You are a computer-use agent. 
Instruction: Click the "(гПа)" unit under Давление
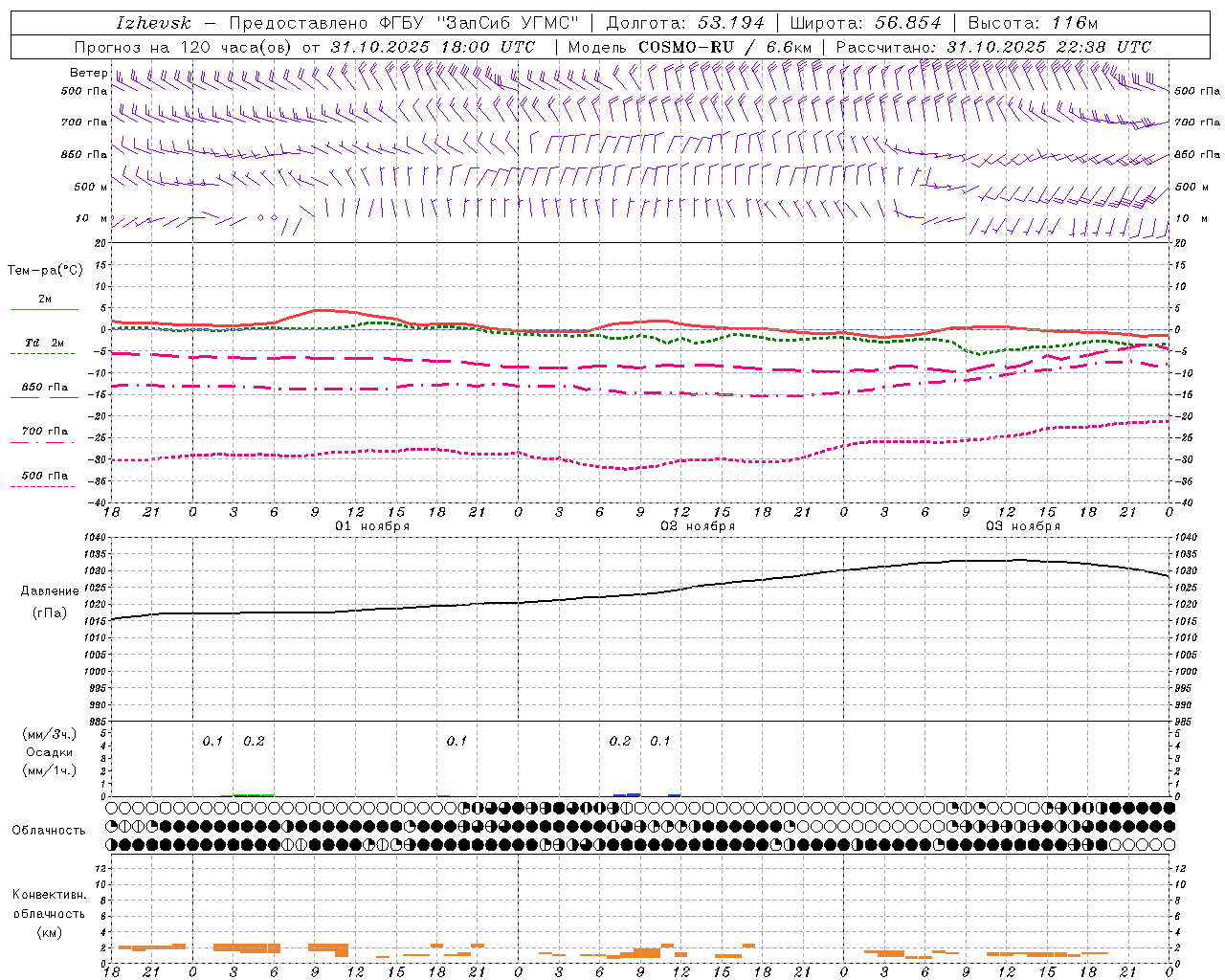pos(50,613)
